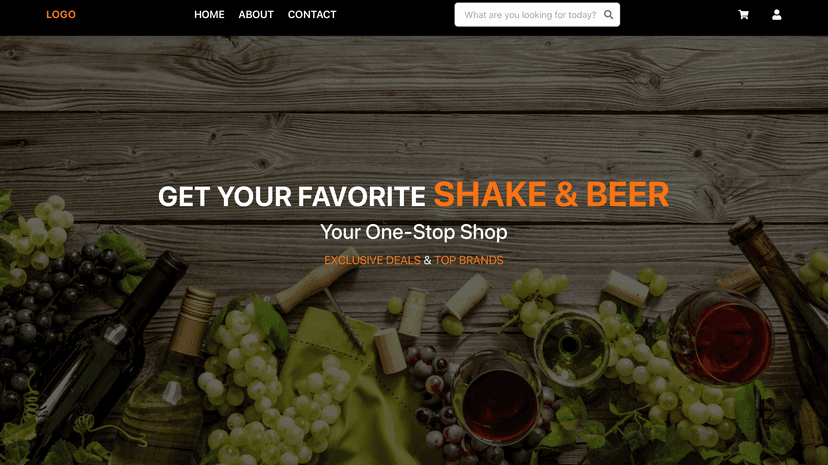
Task: Go to the HOME menu item
Action: [209, 15]
